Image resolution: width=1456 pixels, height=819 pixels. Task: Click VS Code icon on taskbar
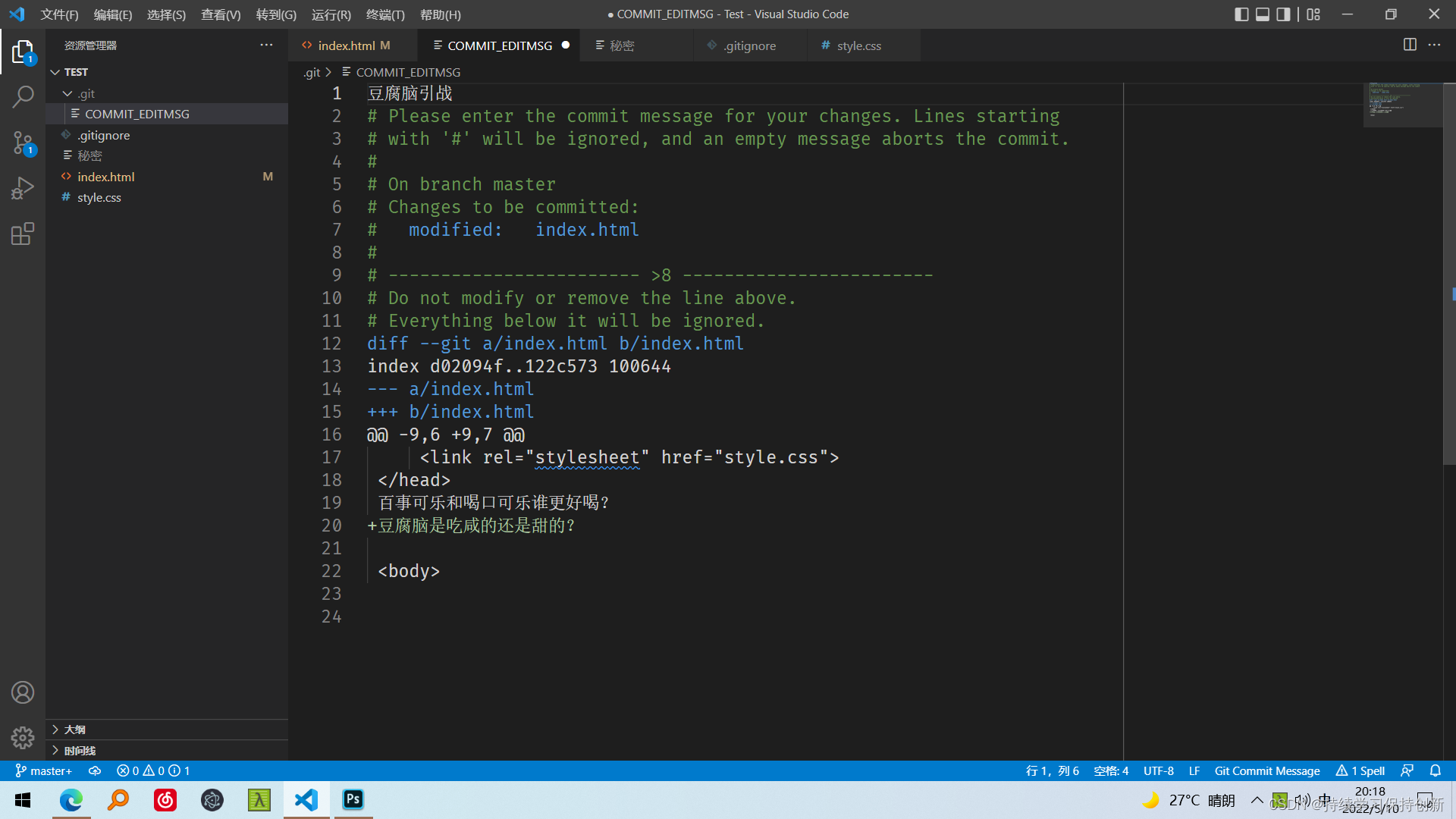(x=306, y=800)
